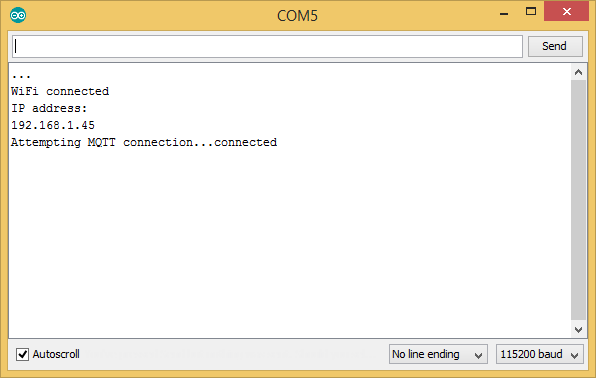Viewport: 596px width, 378px height.
Task: Maximize the COM5 serial monitor window
Action: 531,11
